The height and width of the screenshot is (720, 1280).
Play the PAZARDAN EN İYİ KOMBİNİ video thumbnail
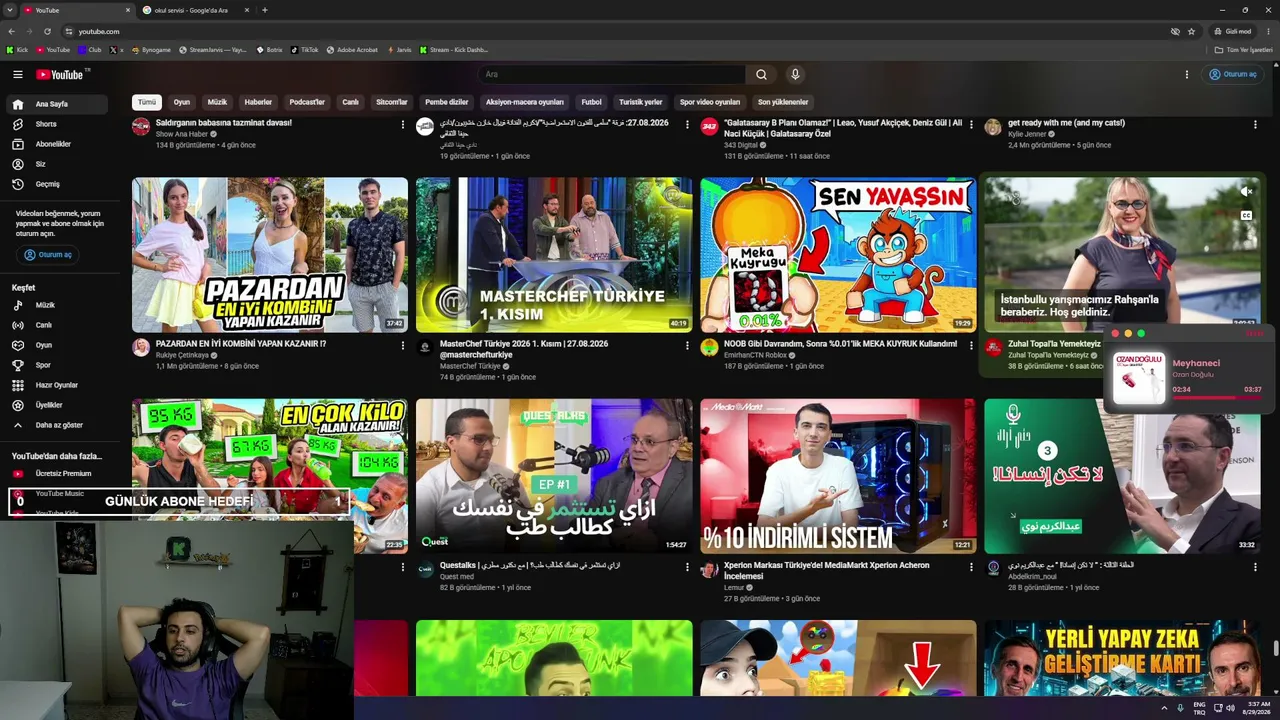coord(270,255)
